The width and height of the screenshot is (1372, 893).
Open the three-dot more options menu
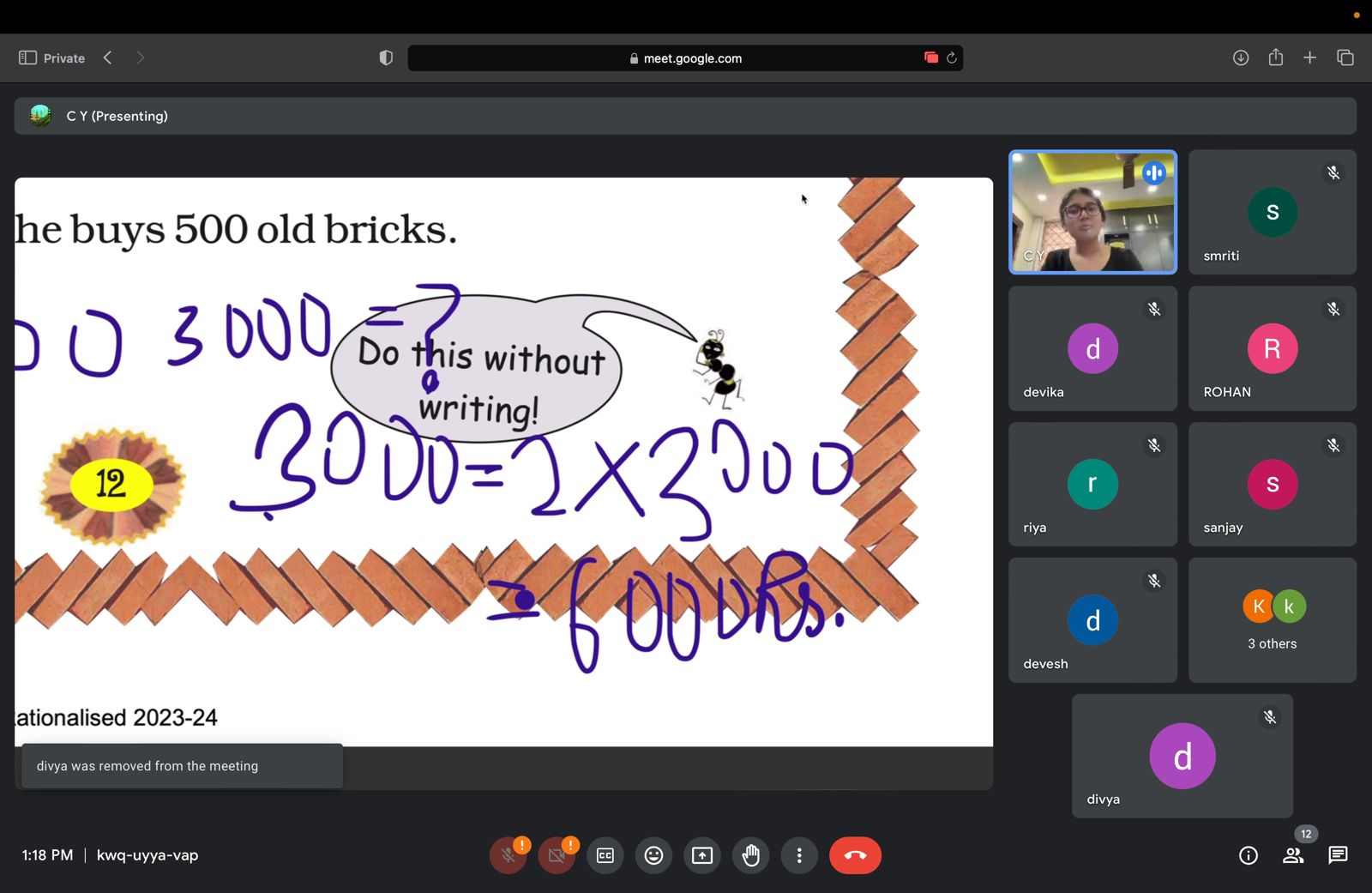tap(799, 855)
